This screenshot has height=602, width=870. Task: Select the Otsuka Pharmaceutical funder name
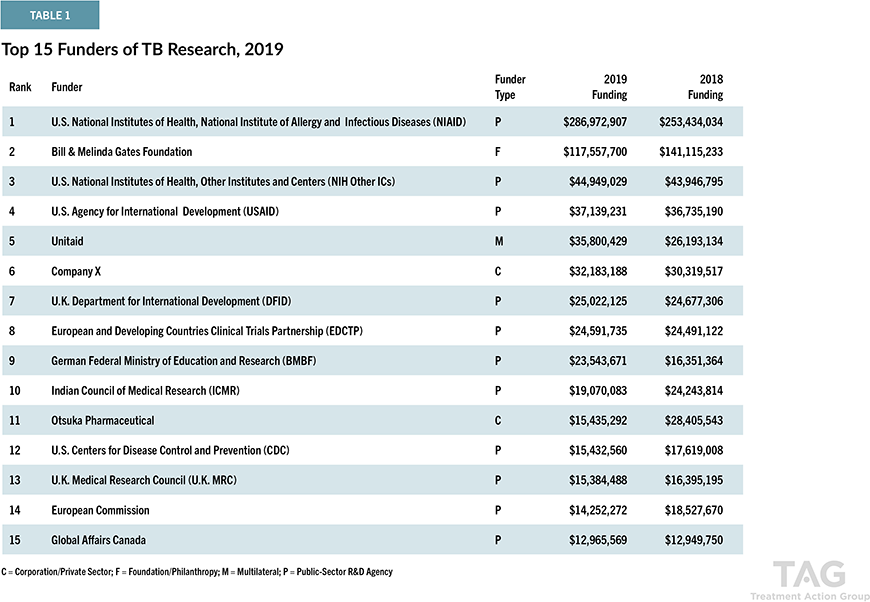(103, 421)
